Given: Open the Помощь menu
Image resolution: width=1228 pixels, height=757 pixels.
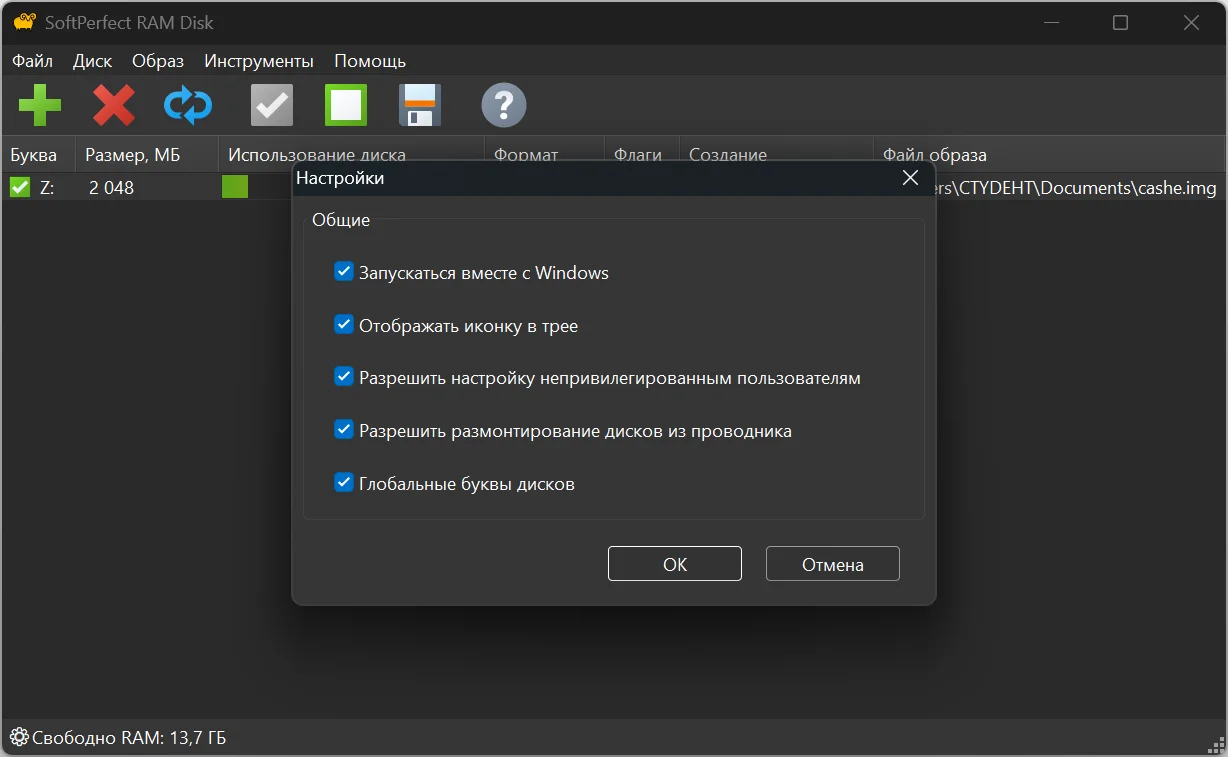Looking at the screenshot, I should (x=370, y=61).
